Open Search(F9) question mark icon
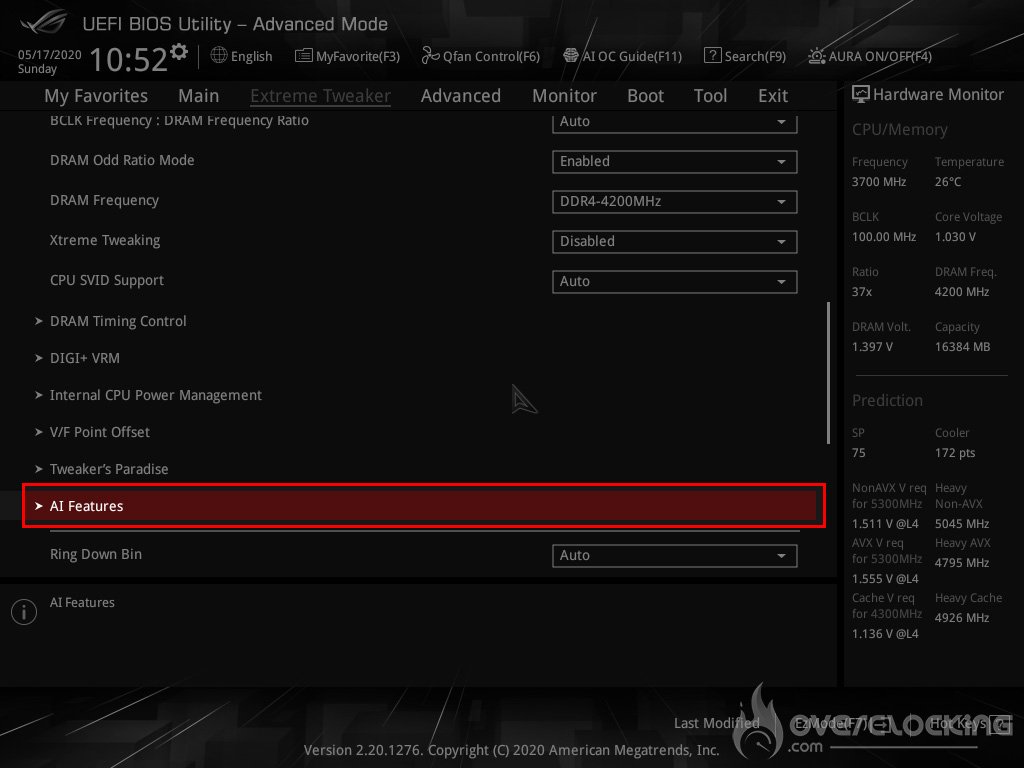This screenshot has height=768, width=1024. pos(712,56)
